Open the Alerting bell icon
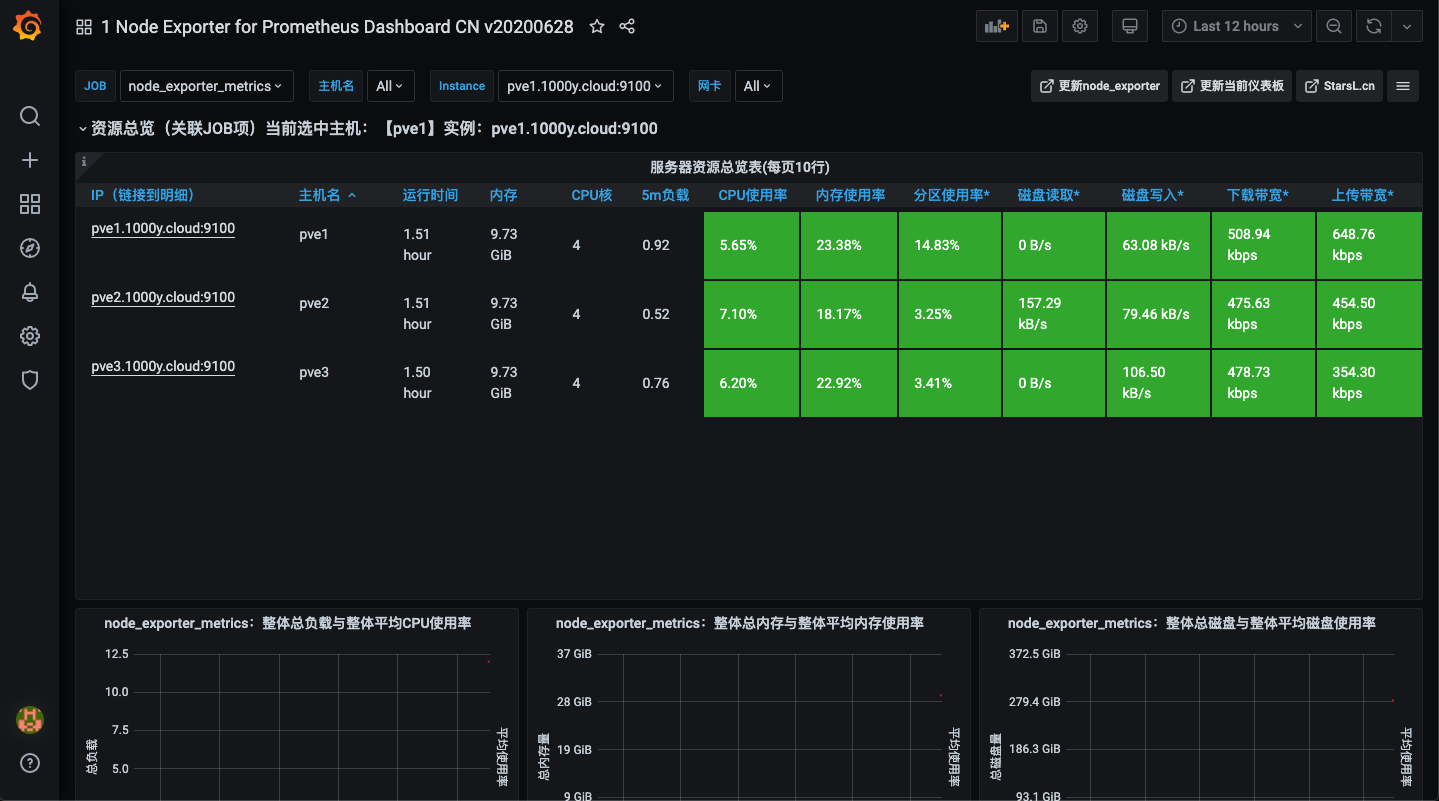This screenshot has height=801, width=1439. click(30, 292)
